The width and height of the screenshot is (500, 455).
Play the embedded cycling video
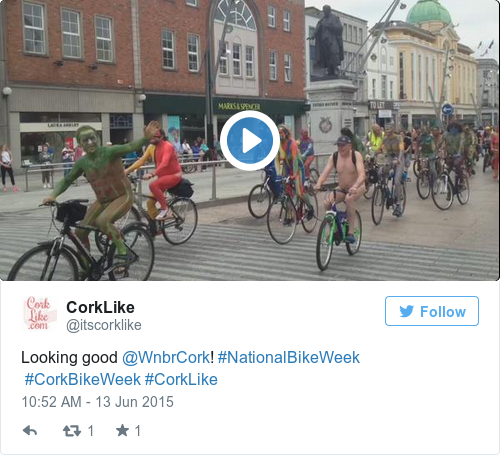point(250,140)
